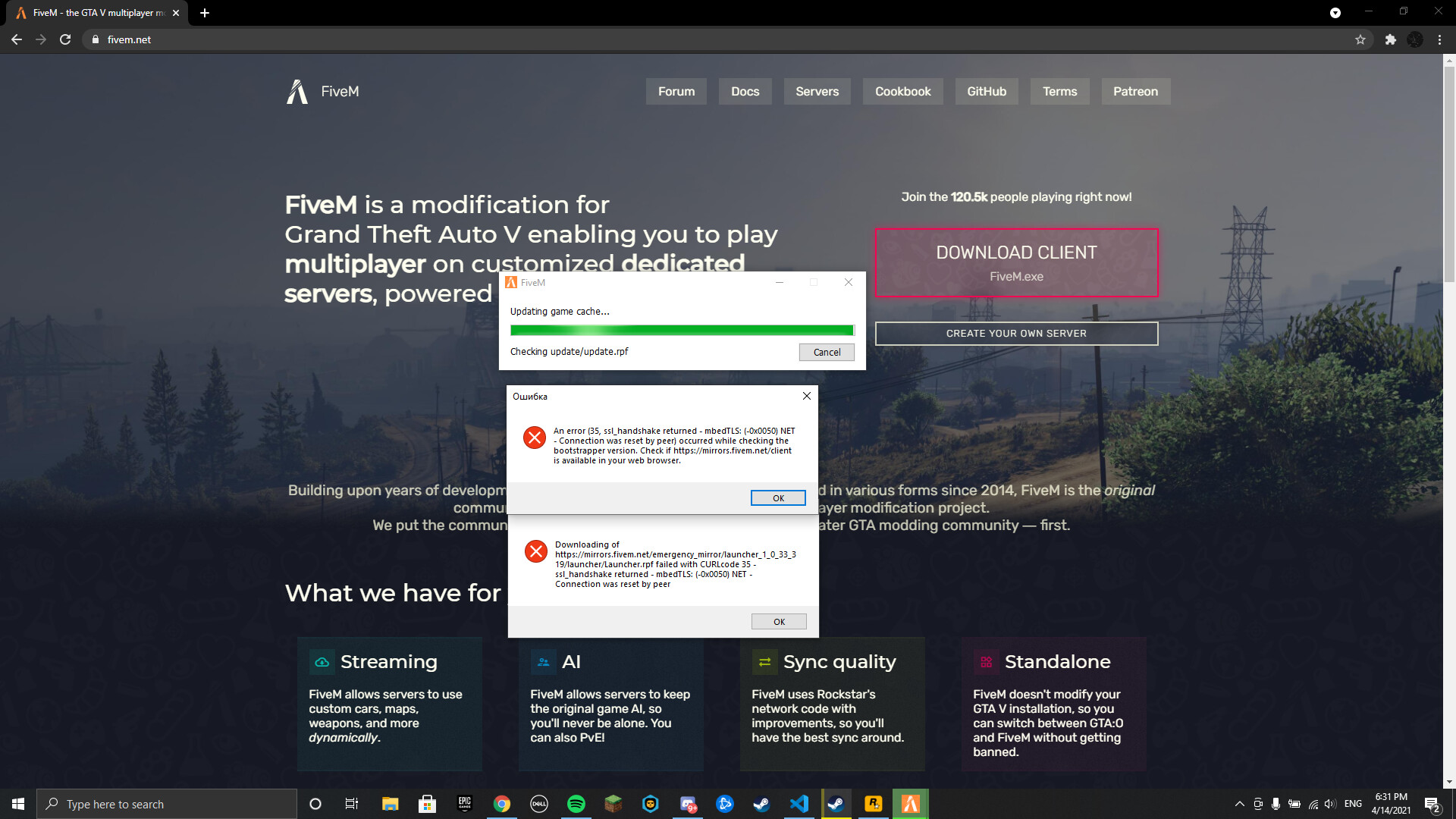
Task: Open Minecraft from the taskbar
Action: [x=613, y=804]
